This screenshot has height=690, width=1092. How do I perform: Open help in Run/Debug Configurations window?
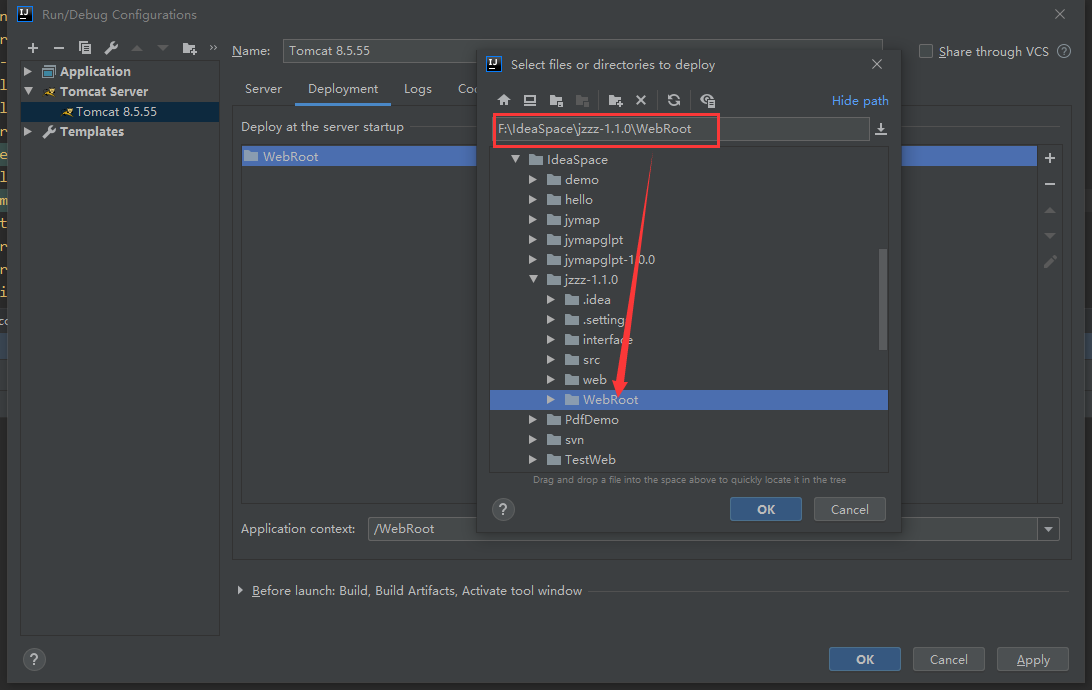click(33, 659)
